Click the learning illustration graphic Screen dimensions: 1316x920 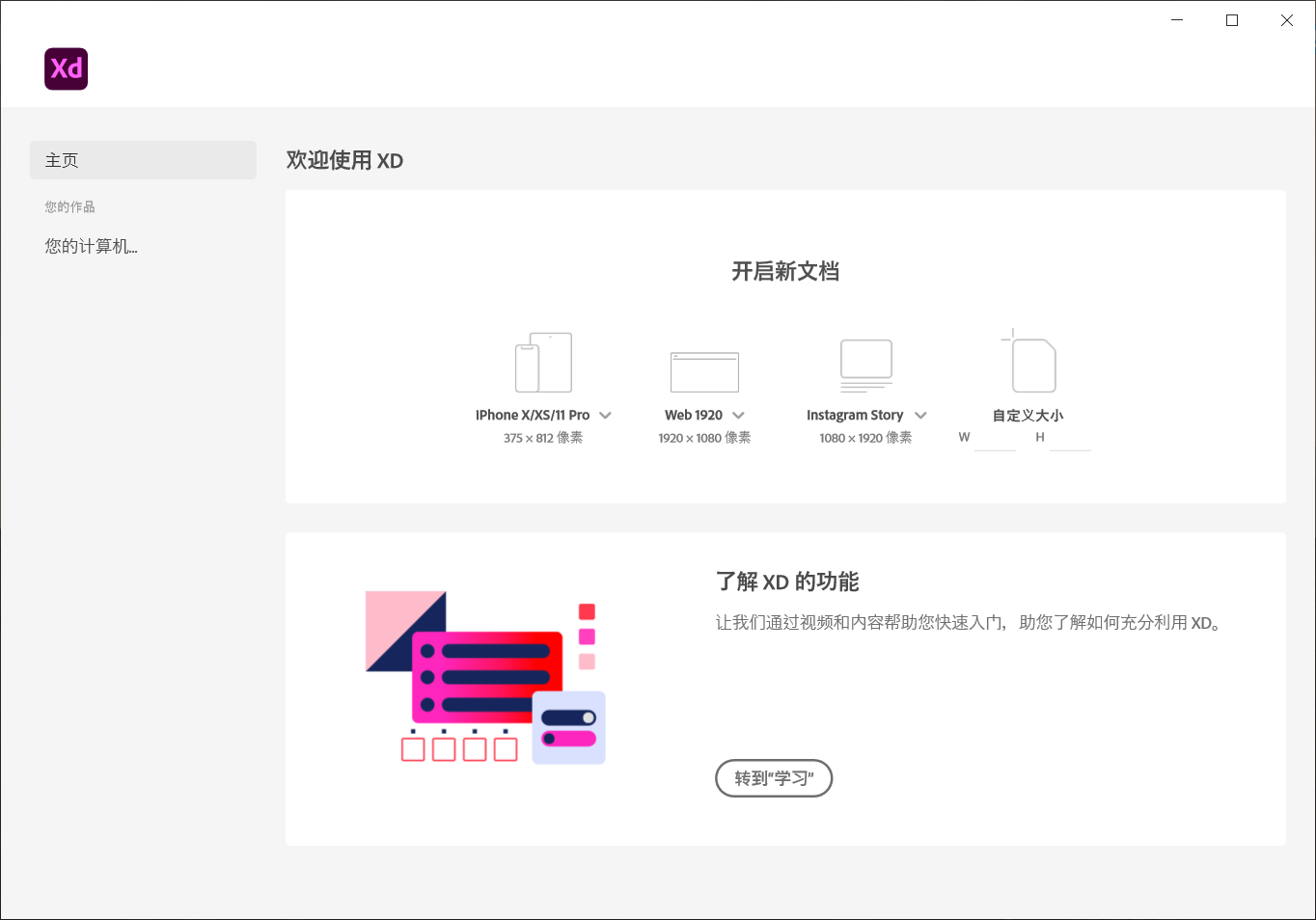click(x=483, y=675)
